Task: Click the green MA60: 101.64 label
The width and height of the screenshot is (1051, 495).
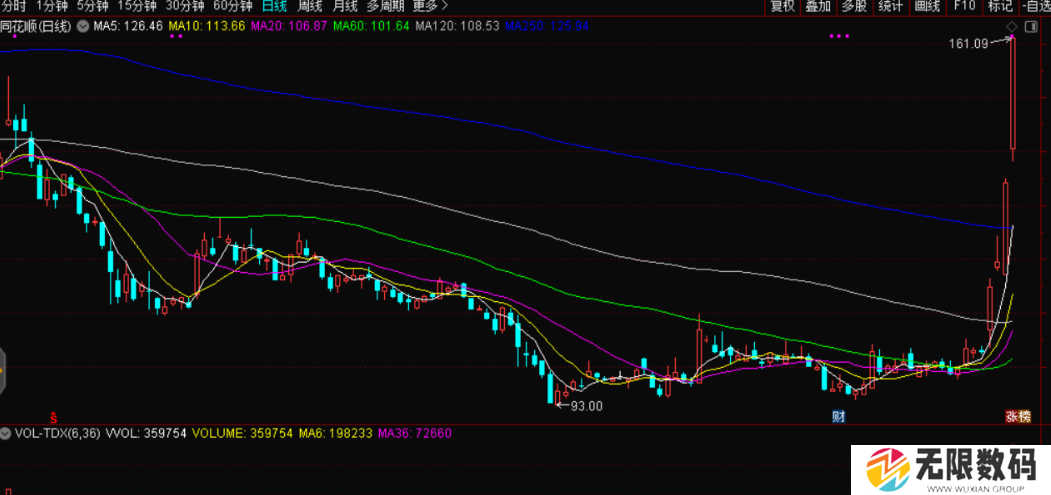Action: (371, 26)
